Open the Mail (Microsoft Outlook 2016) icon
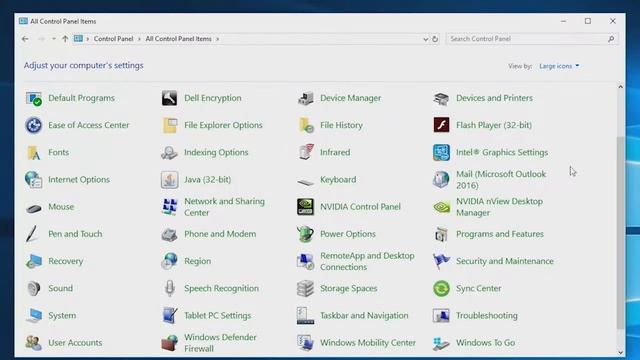 441,180
